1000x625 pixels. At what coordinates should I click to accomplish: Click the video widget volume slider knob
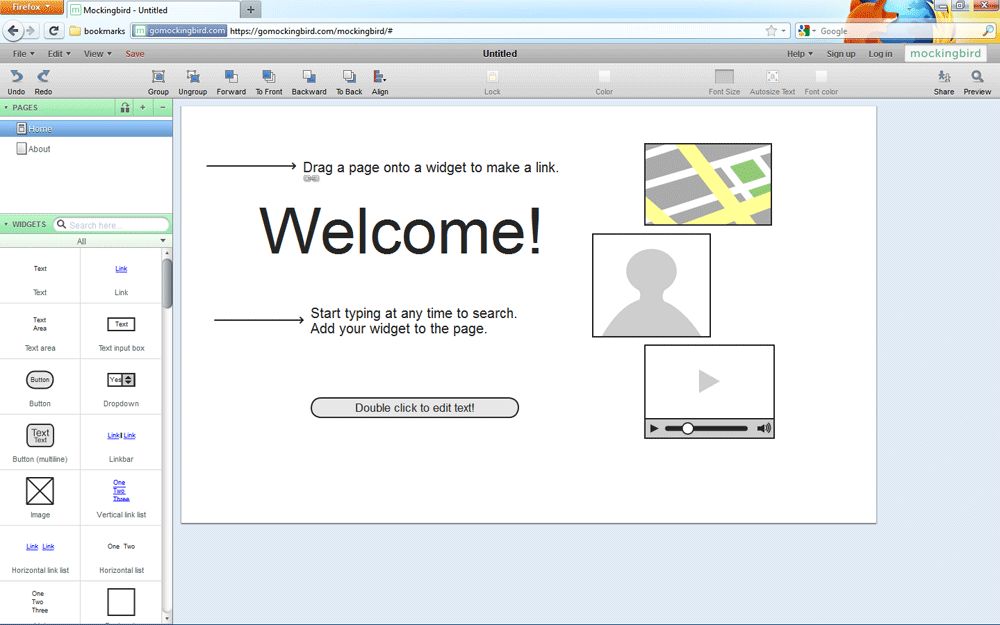[x=688, y=429]
